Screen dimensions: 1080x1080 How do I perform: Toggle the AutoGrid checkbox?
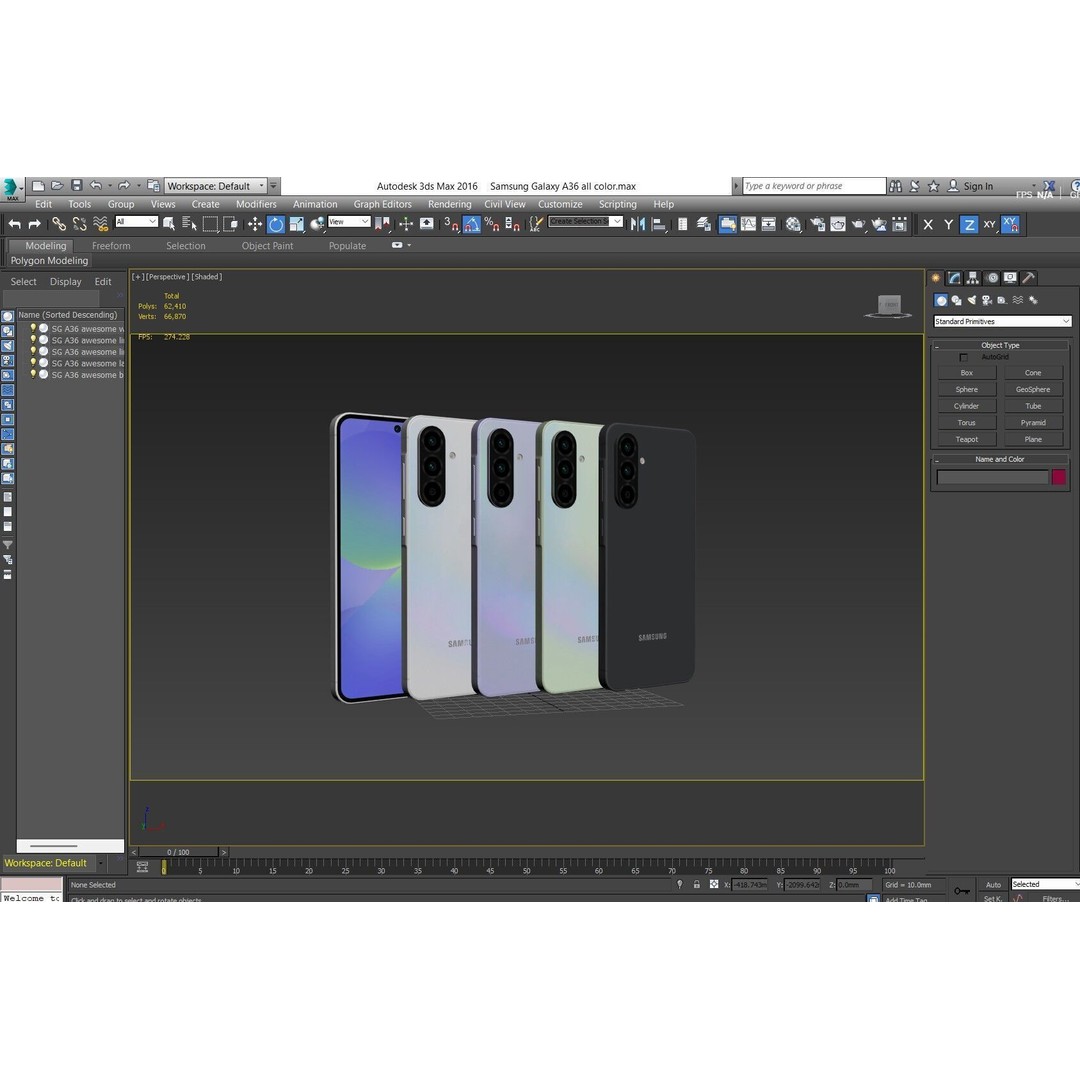tap(964, 357)
